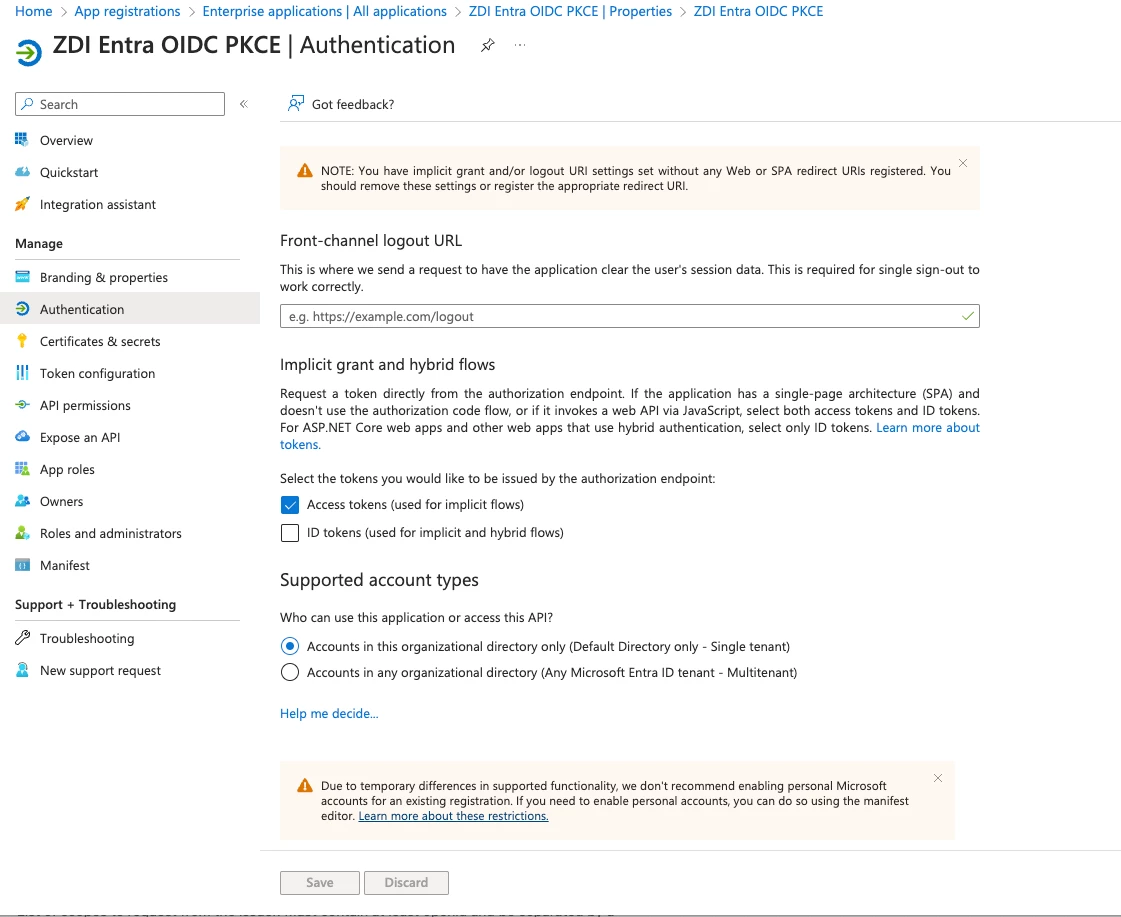Click the Certificates & secrets key icon

[22, 341]
